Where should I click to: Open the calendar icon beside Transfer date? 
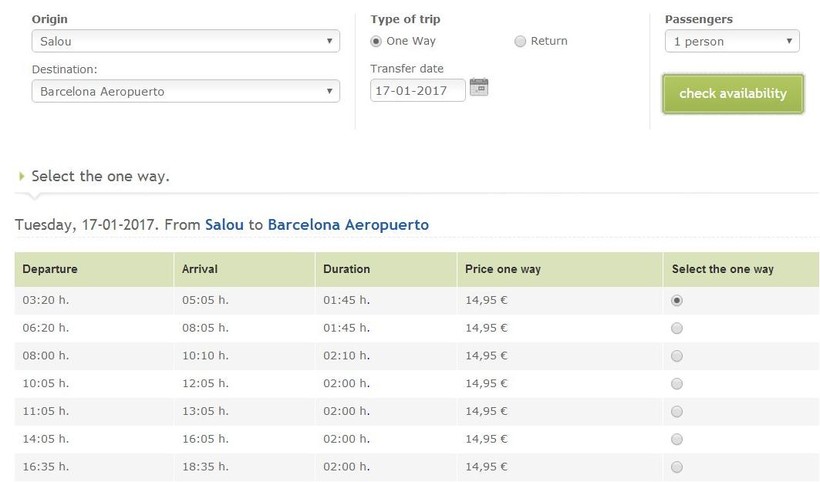(479, 87)
